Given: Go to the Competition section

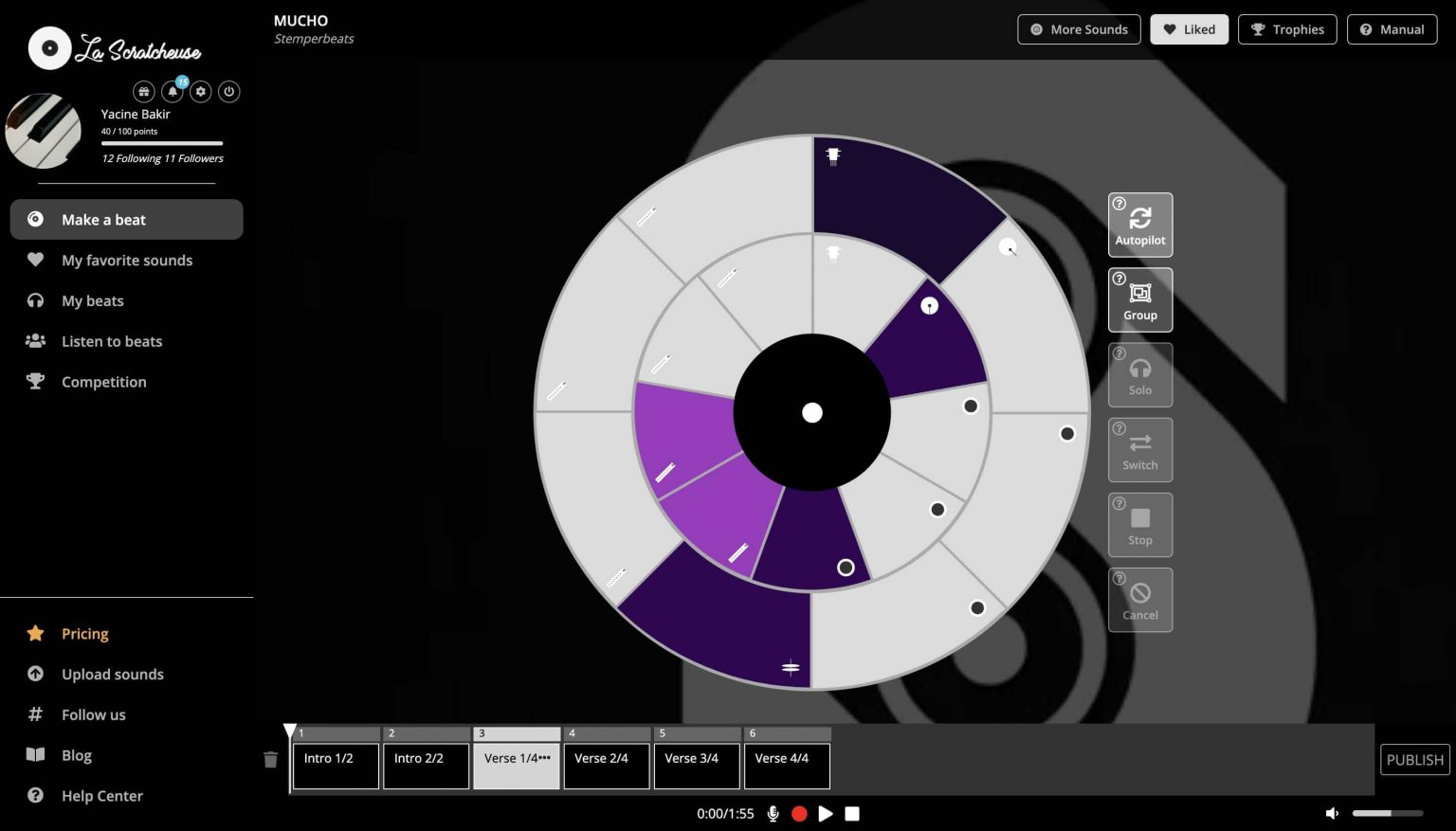Looking at the screenshot, I should pos(103,382).
